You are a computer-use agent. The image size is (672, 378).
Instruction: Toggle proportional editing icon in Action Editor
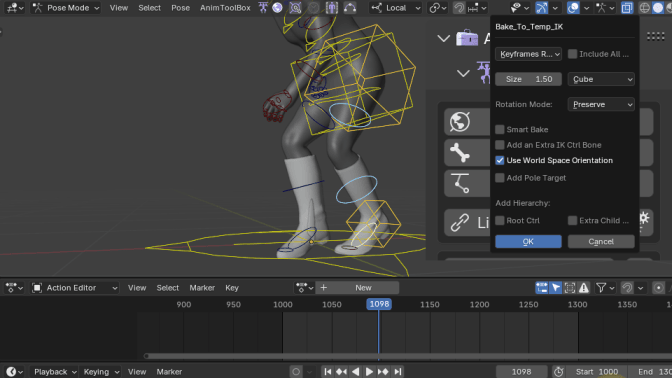click(x=658, y=288)
